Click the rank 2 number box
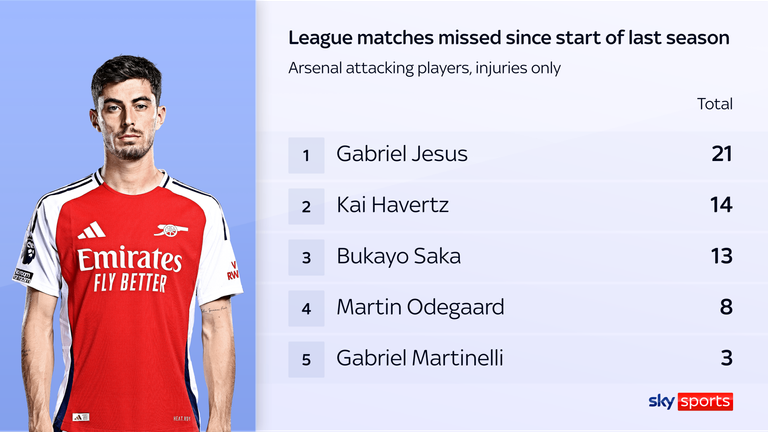The width and height of the screenshot is (768, 432). point(306,205)
